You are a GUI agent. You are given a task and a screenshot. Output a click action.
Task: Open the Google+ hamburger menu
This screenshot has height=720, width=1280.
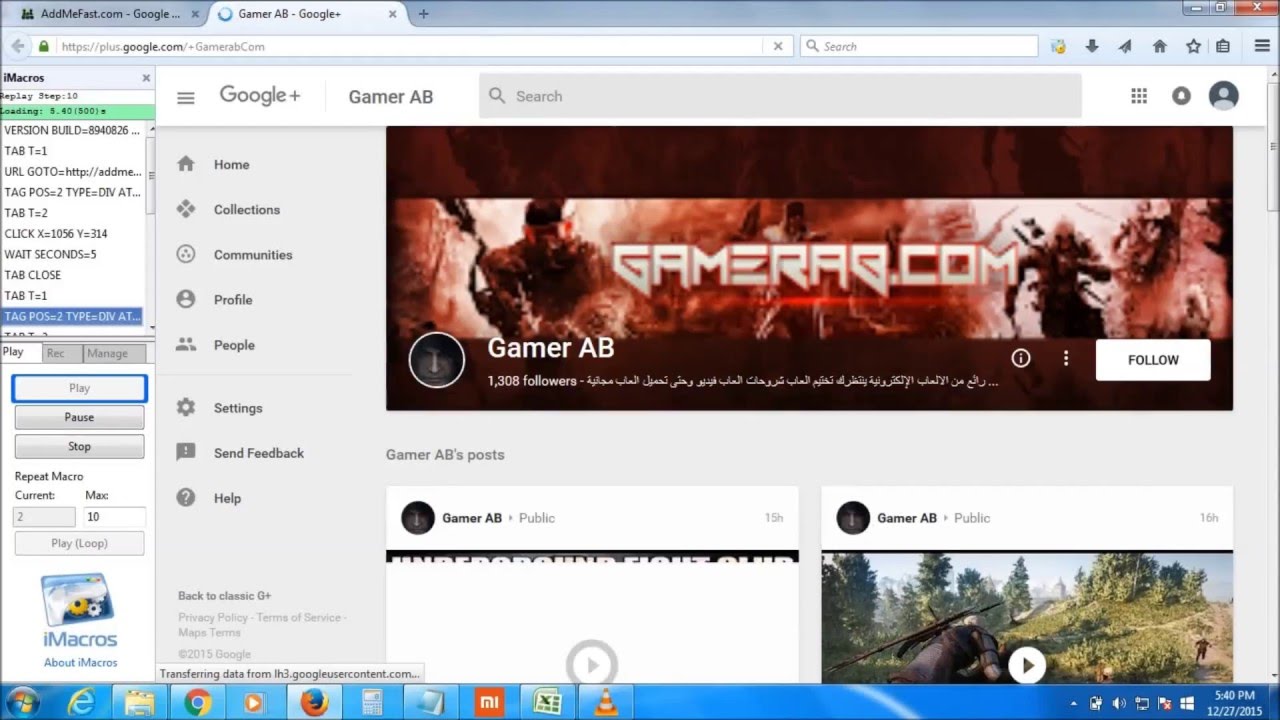(x=185, y=97)
